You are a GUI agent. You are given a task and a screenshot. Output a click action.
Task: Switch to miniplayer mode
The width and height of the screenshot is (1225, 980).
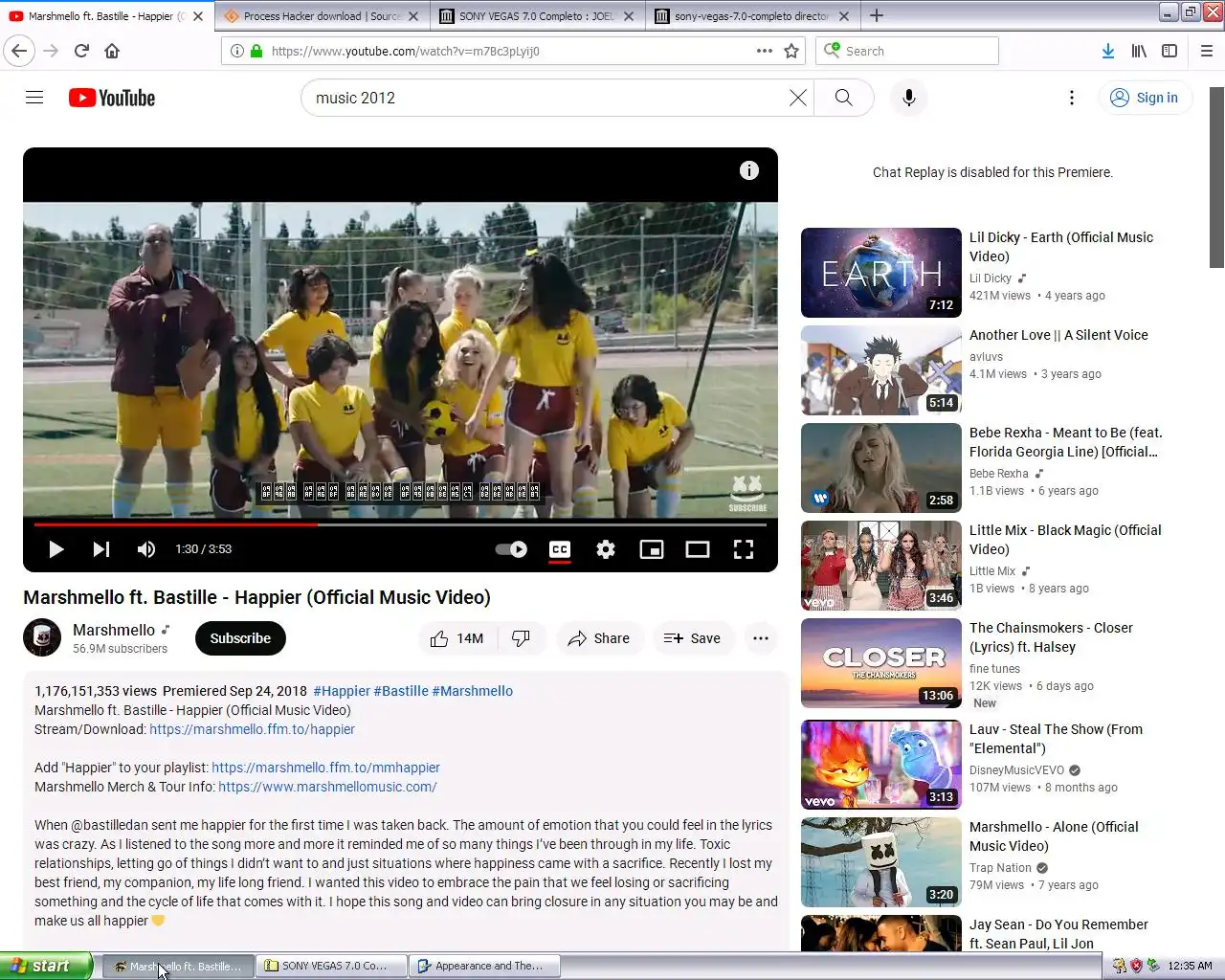[652, 549]
